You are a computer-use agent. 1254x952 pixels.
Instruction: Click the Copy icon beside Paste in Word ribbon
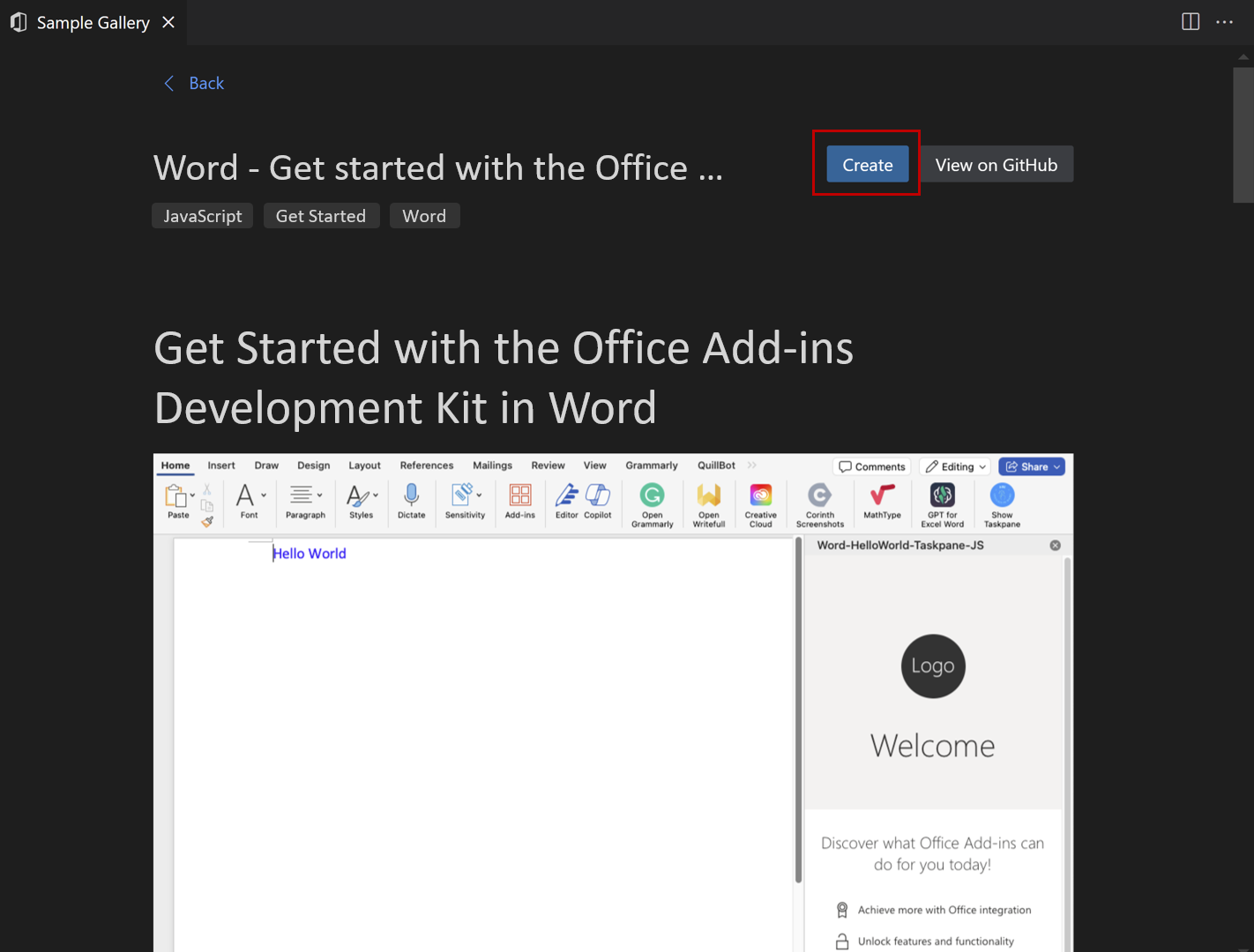pyautogui.click(x=207, y=505)
